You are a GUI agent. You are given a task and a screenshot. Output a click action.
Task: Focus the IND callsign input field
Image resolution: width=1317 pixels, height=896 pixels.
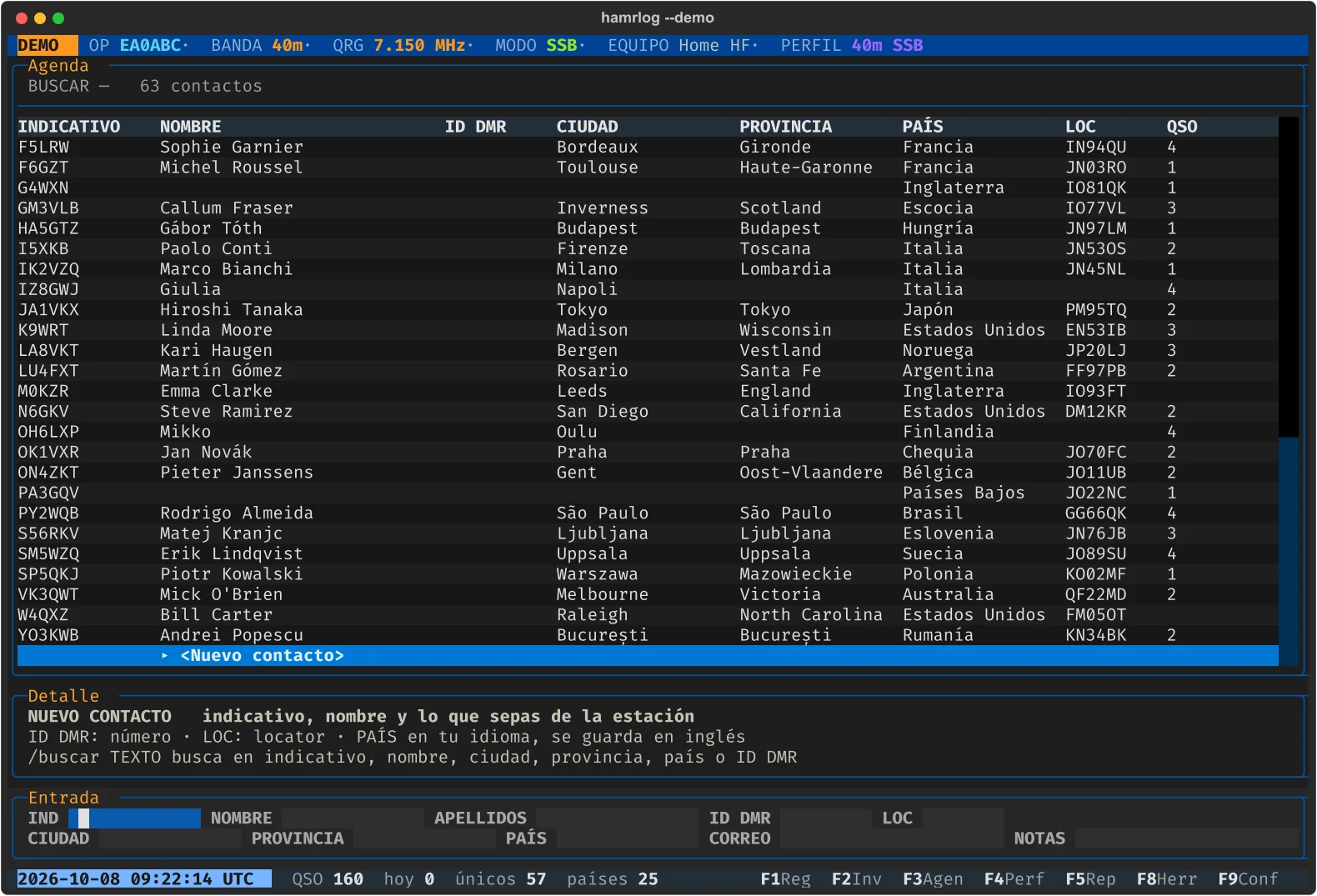(134, 818)
